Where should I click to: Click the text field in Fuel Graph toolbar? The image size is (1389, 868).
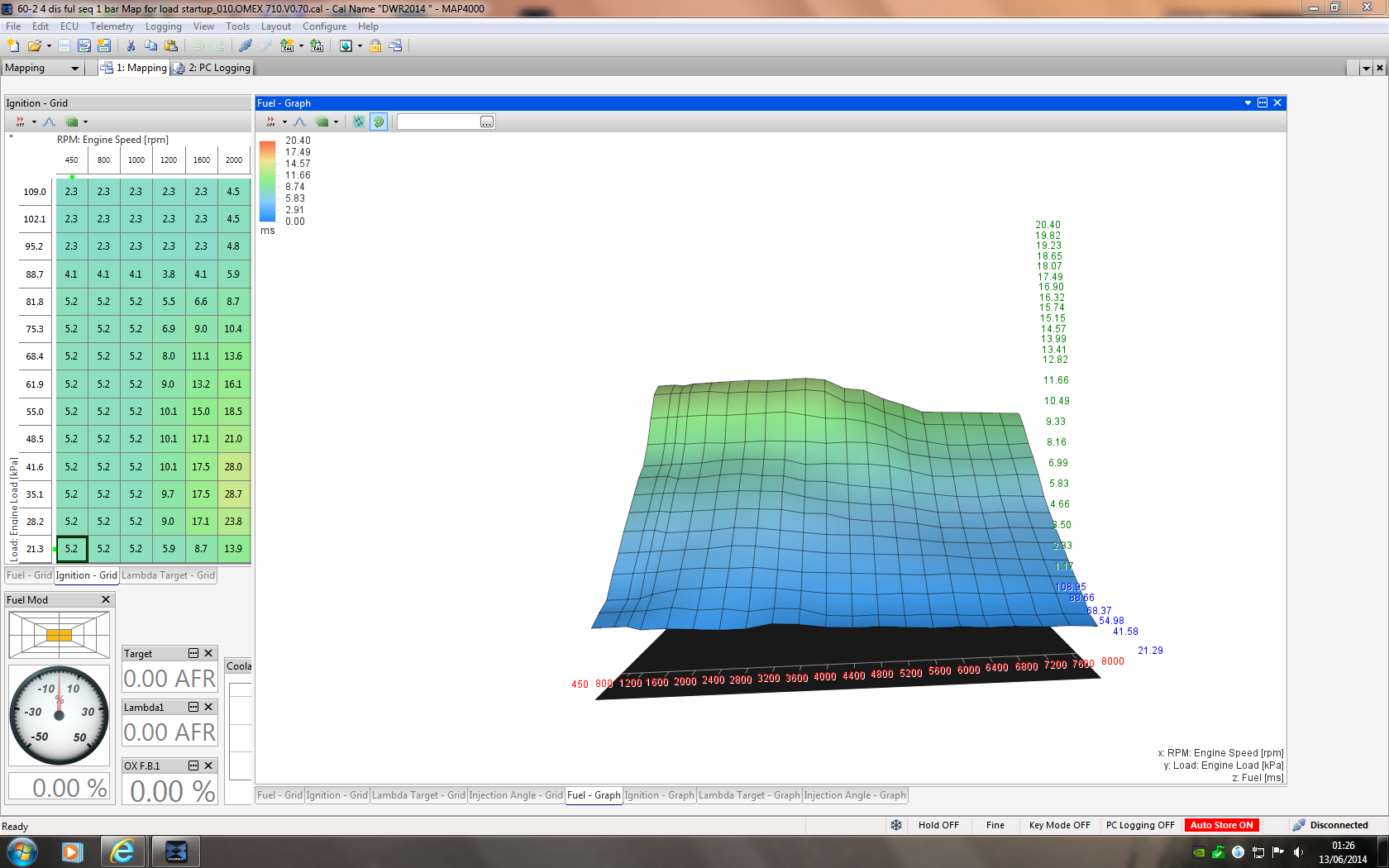pyautogui.click(x=438, y=122)
